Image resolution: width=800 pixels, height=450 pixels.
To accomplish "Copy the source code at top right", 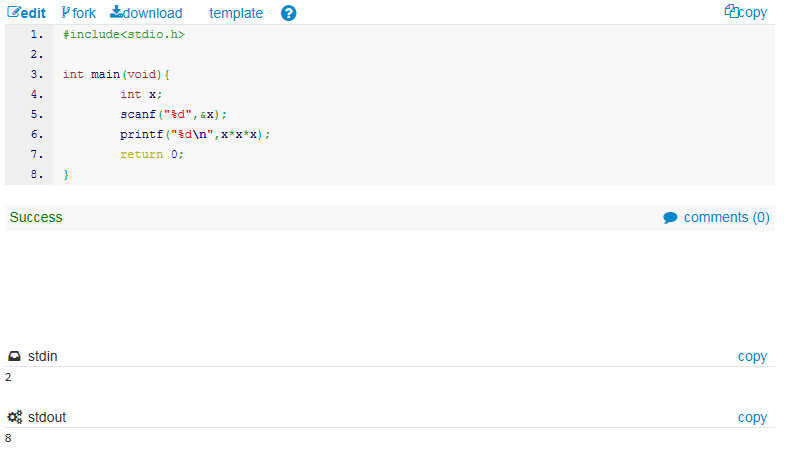I will 746,13.
